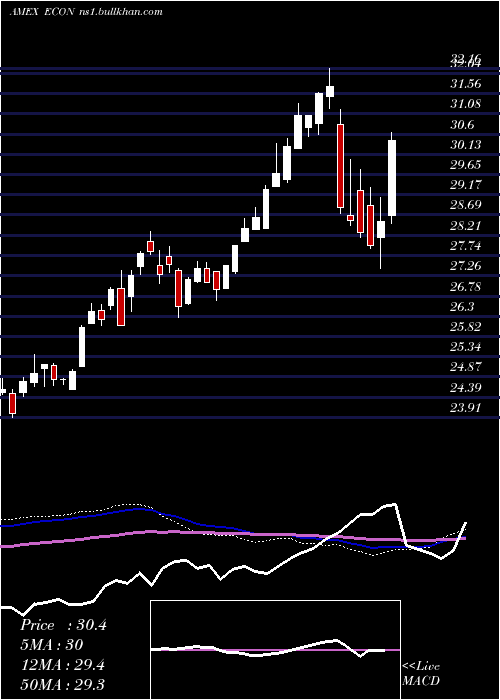Click the large red candlestick after the peak

coord(340,166)
